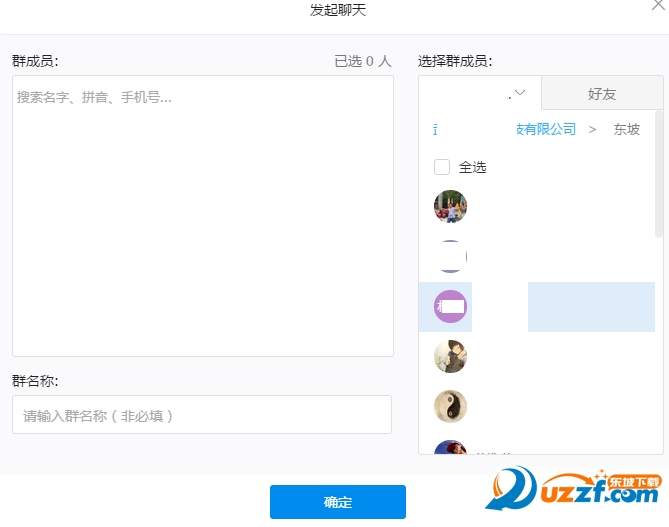Close the 发起聊天 dialog with X

(x=657, y=6)
